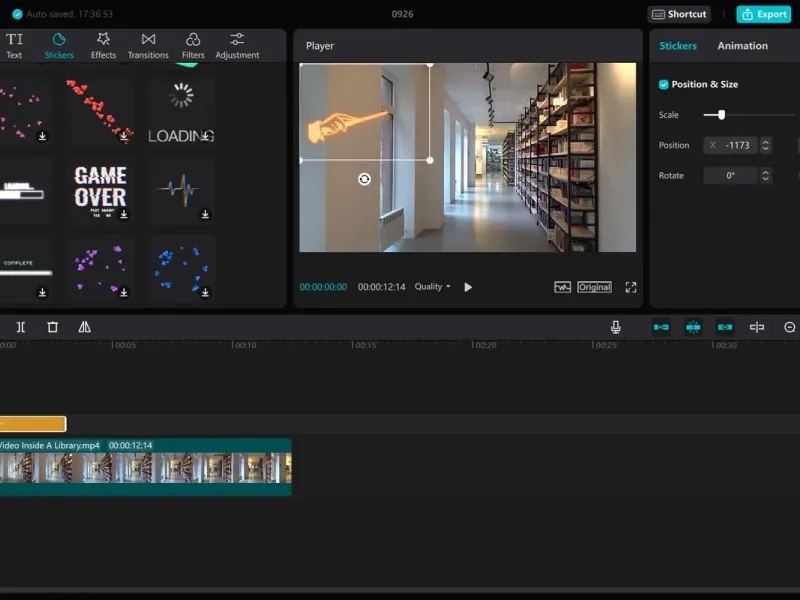Click the Rotate value stepper arrows

click(766, 176)
